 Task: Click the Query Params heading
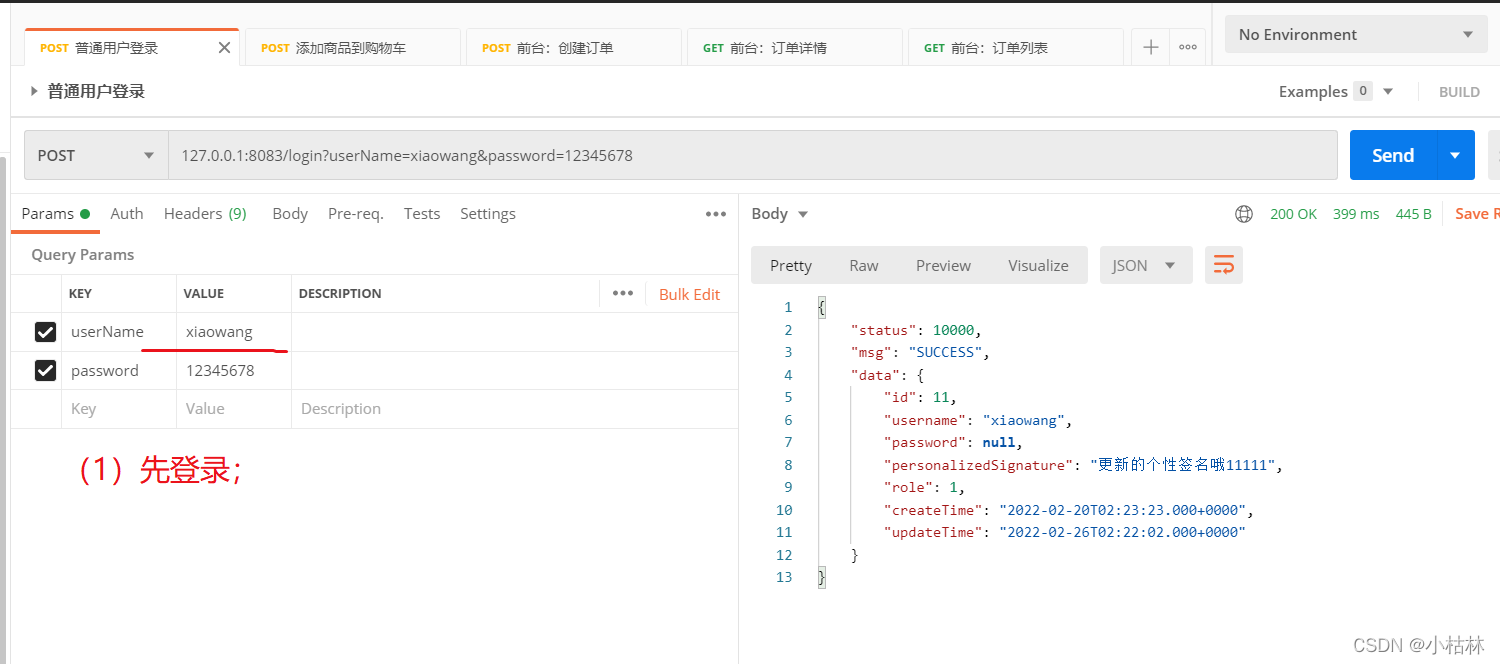coord(82,255)
